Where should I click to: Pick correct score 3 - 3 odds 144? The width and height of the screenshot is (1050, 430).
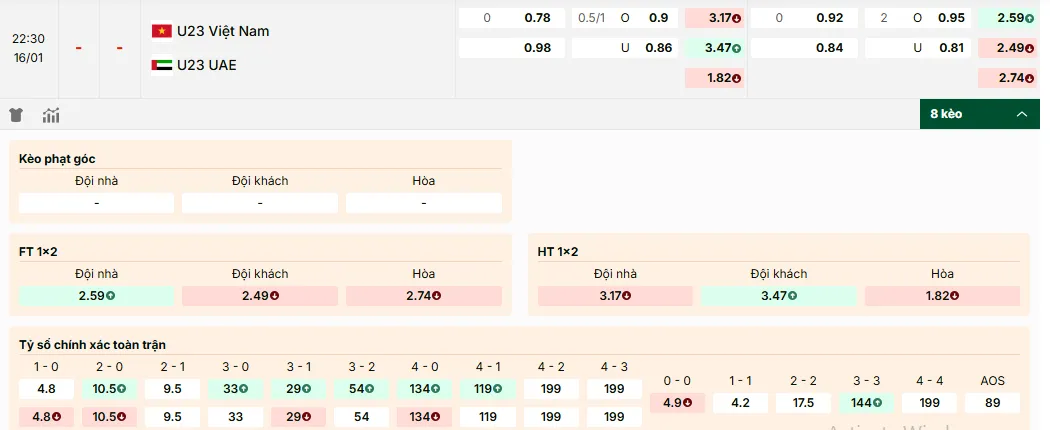[866, 403]
